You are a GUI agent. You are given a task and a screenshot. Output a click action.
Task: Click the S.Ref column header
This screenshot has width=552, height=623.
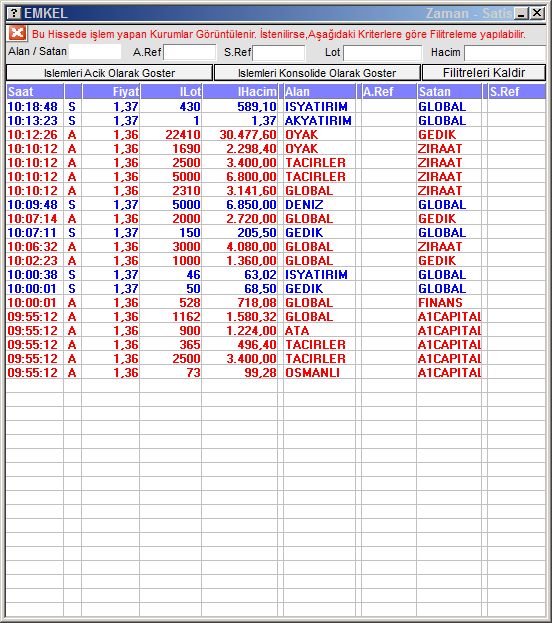(517, 91)
